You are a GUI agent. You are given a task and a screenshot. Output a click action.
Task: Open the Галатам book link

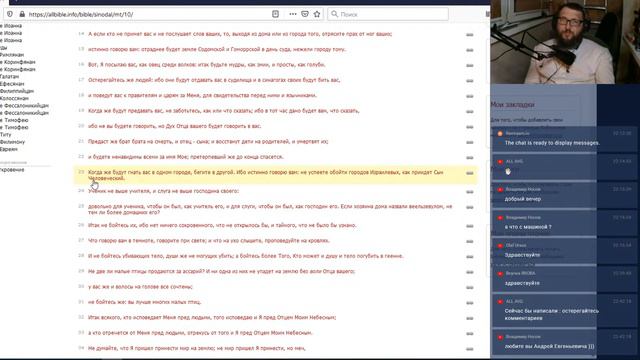[x=9, y=76]
